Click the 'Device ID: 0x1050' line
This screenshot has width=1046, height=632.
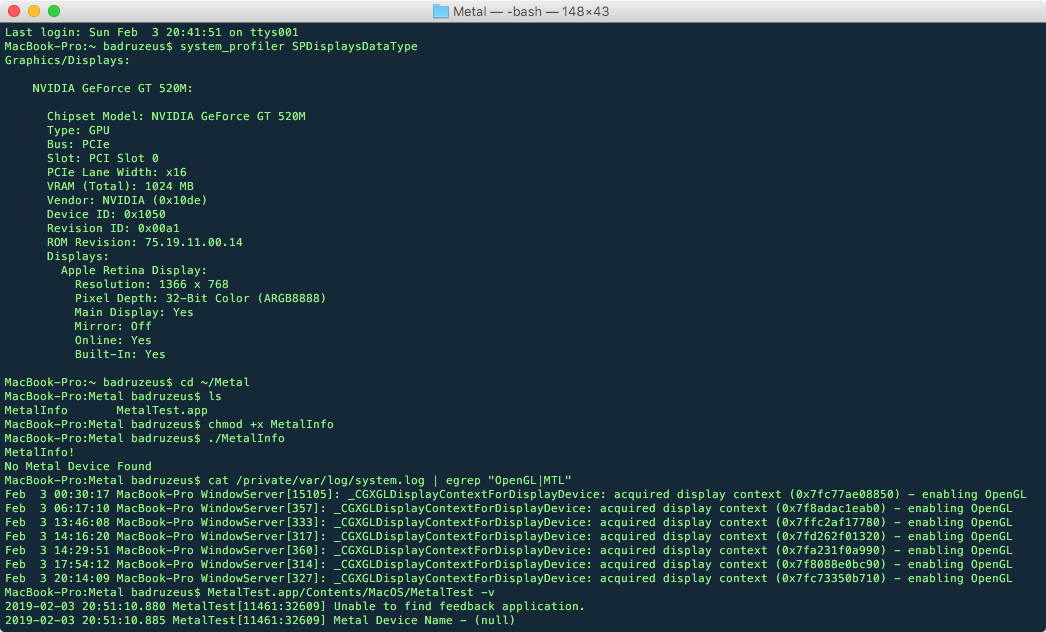pyautogui.click(x=106, y=214)
